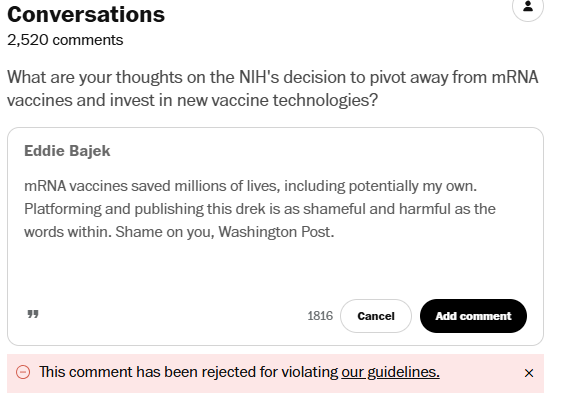The width and height of the screenshot is (565, 406).
Task: Cancel the comment draft
Action: click(x=376, y=316)
